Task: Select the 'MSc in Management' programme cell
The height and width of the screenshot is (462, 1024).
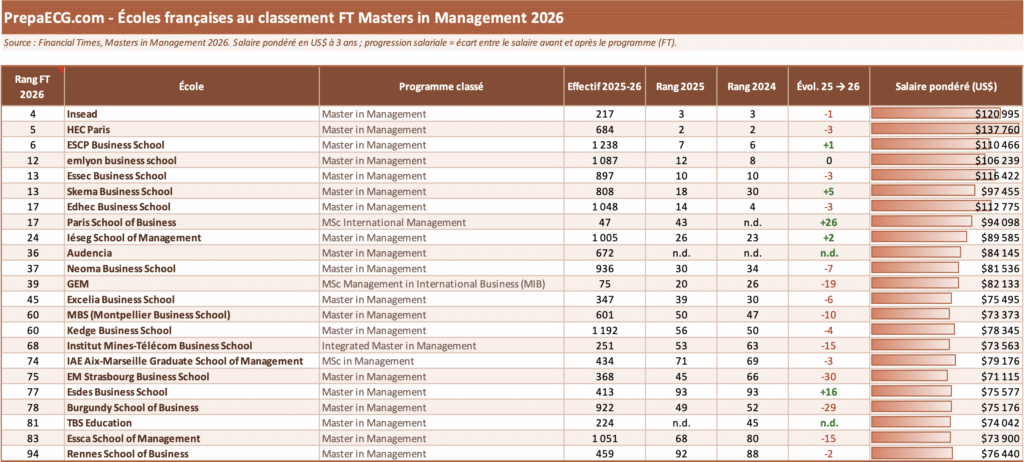Action: tap(441, 361)
